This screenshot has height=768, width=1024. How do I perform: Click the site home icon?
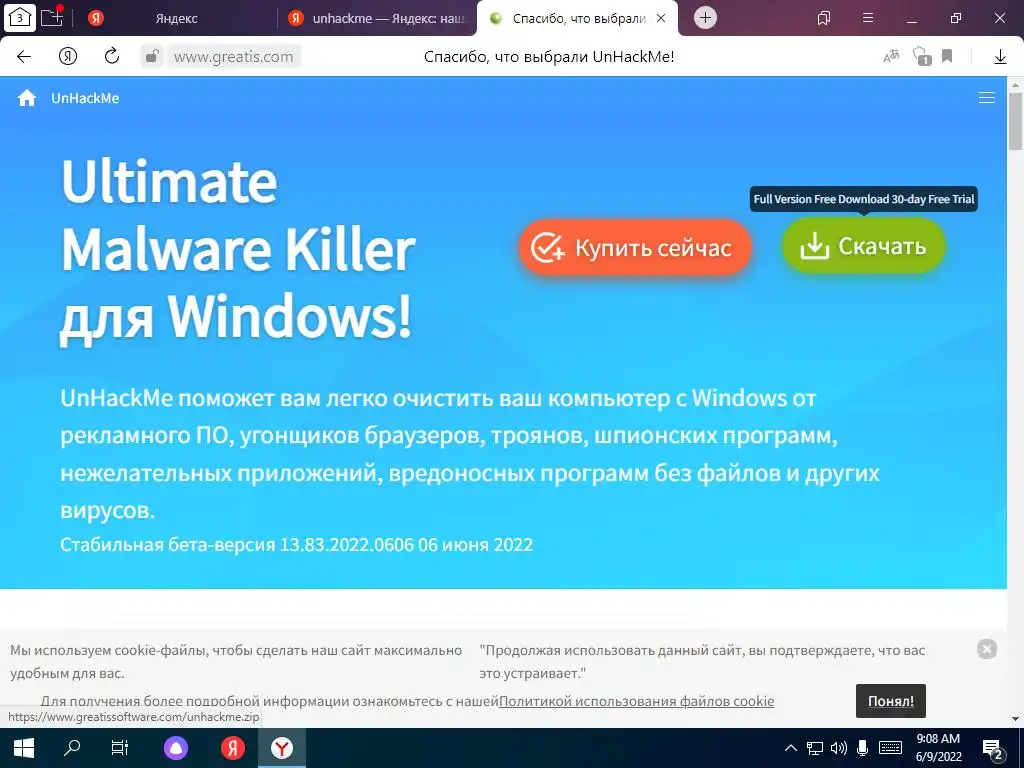coord(27,98)
